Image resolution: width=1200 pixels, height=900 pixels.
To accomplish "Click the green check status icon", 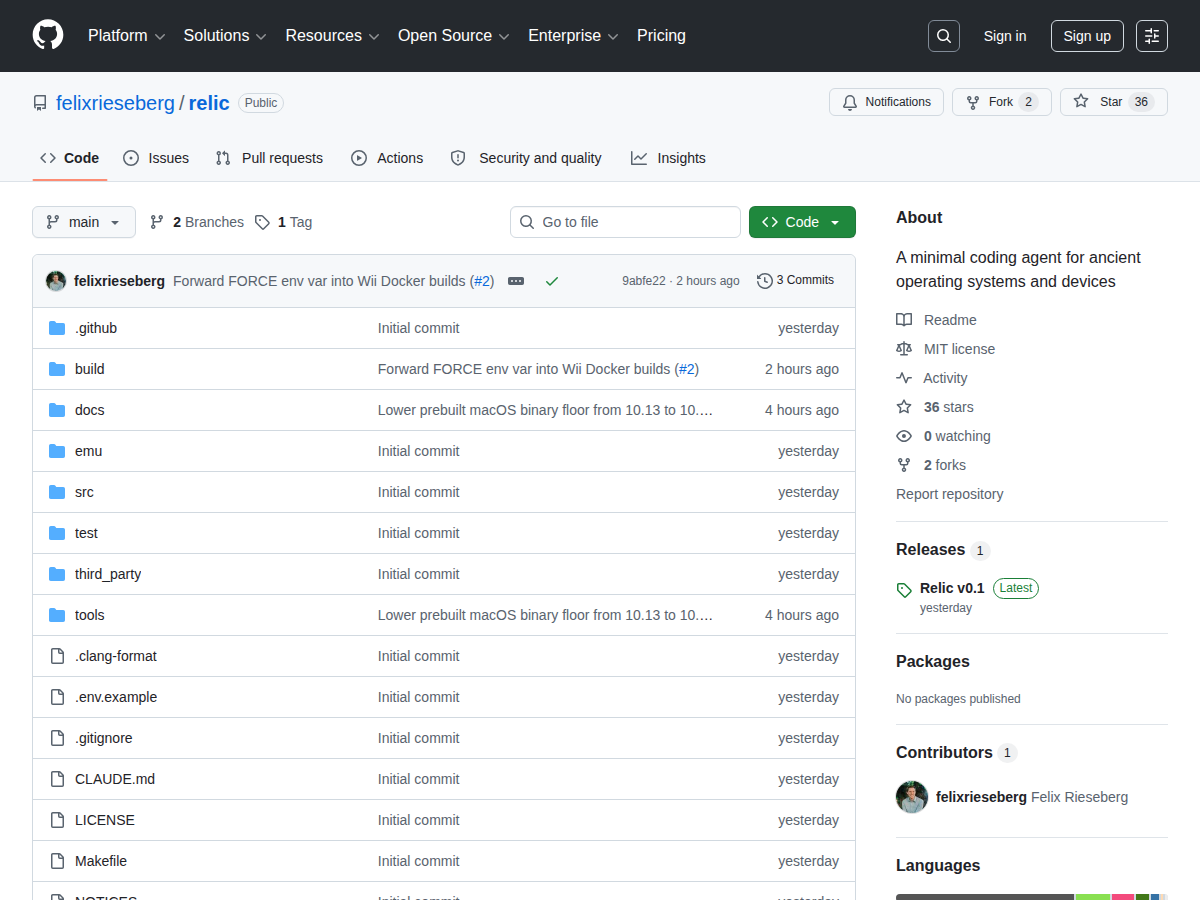I will (x=551, y=281).
